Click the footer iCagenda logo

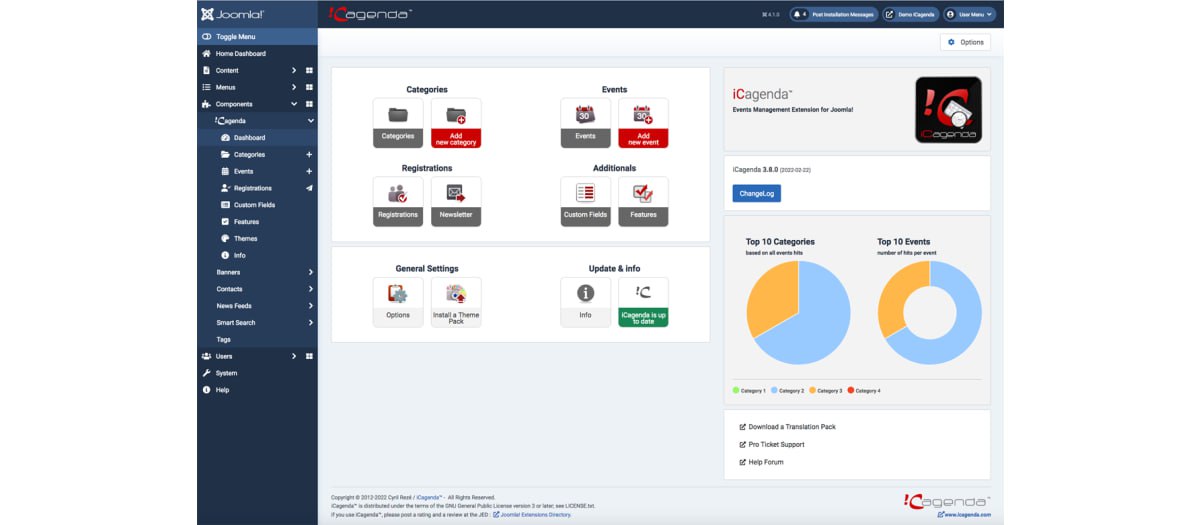[x=947, y=500]
